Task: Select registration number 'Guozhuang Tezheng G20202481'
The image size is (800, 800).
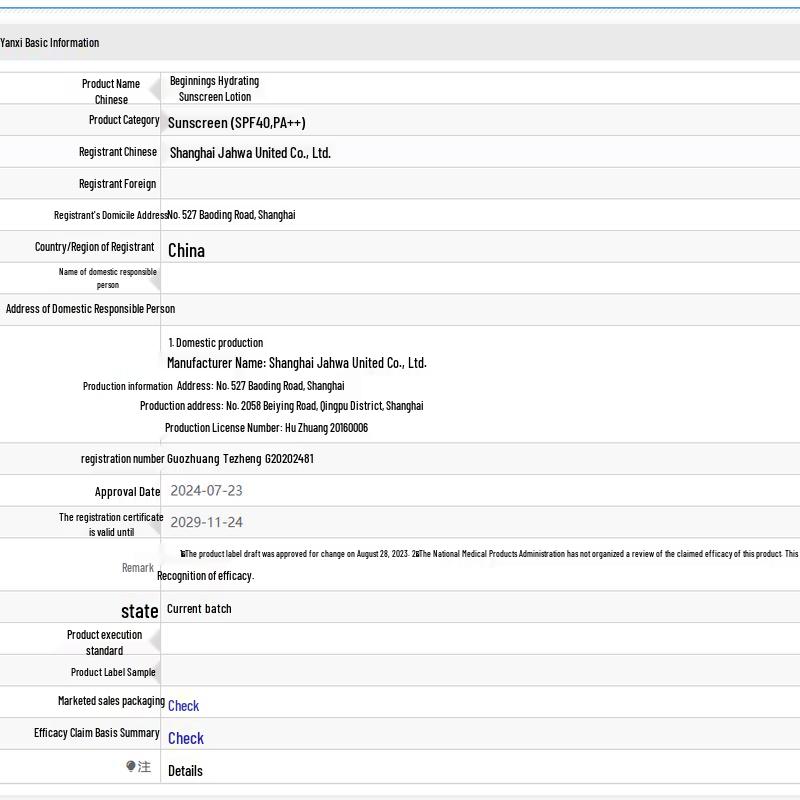Action: (240, 459)
